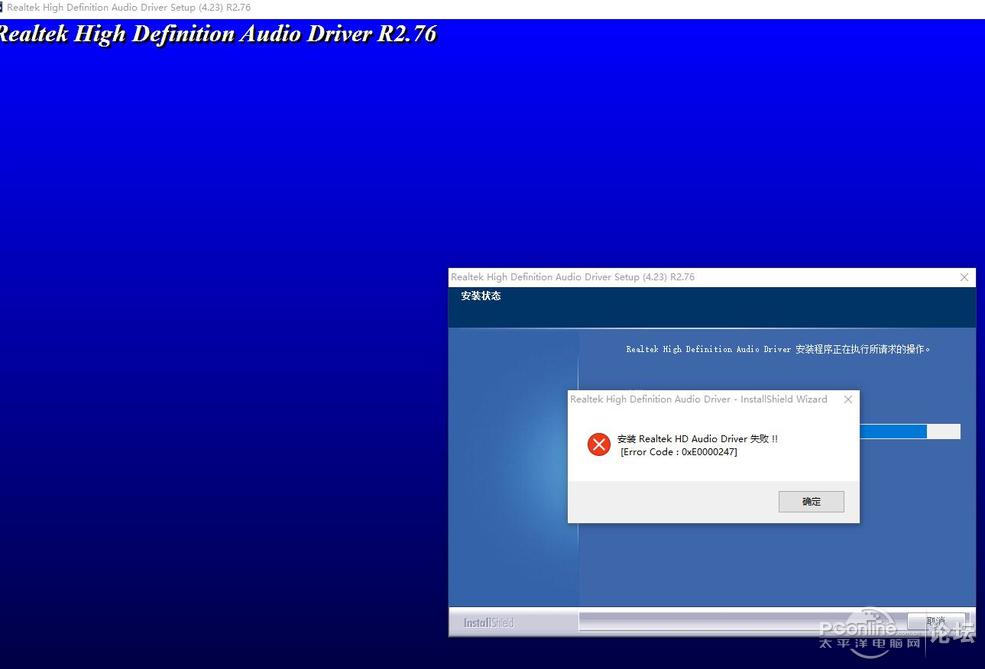Screen dimensions: 985x669
Task: Click the blue installation progress bar
Action: point(910,431)
